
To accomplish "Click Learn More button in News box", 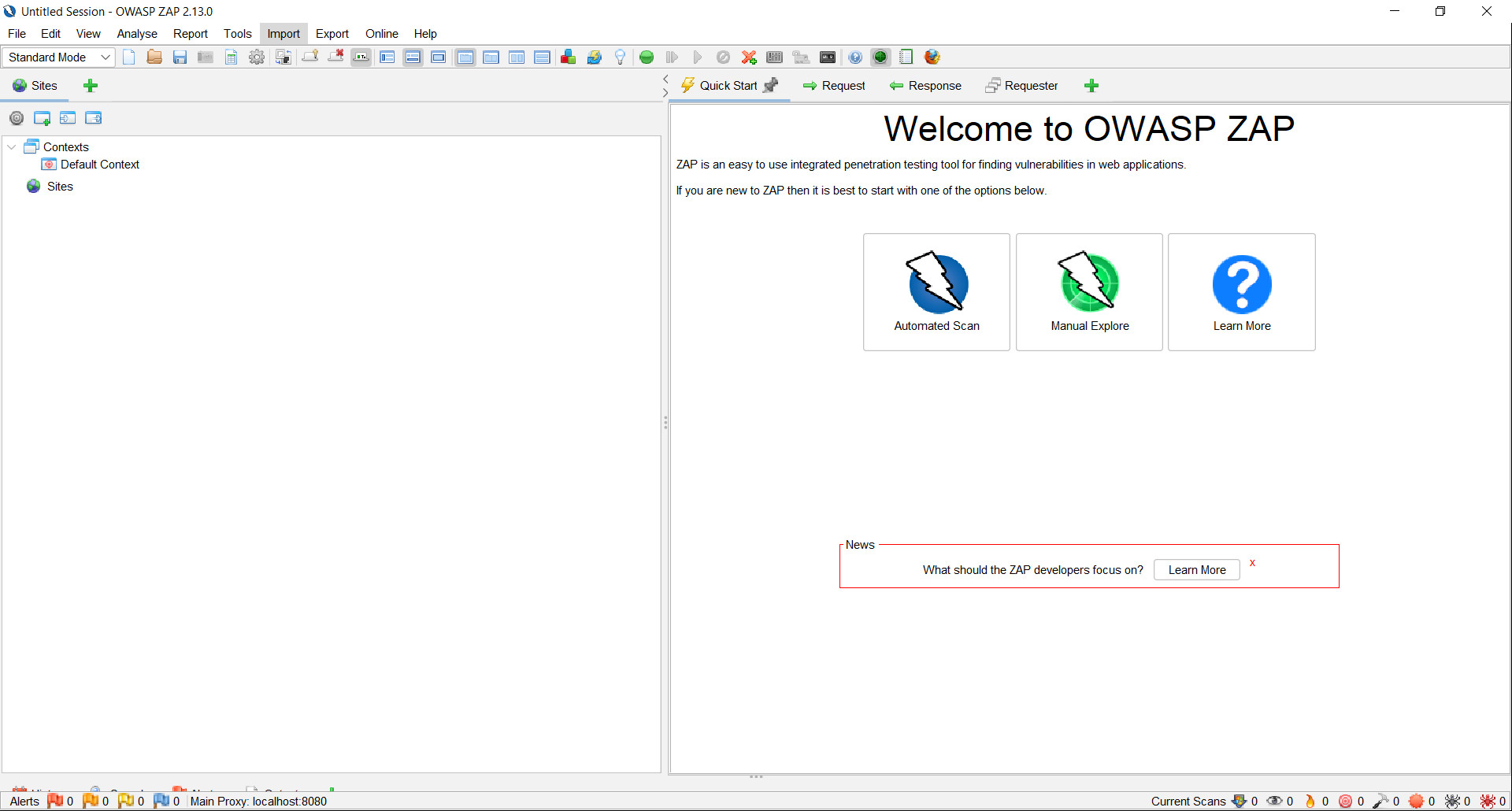I will pos(1197,570).
